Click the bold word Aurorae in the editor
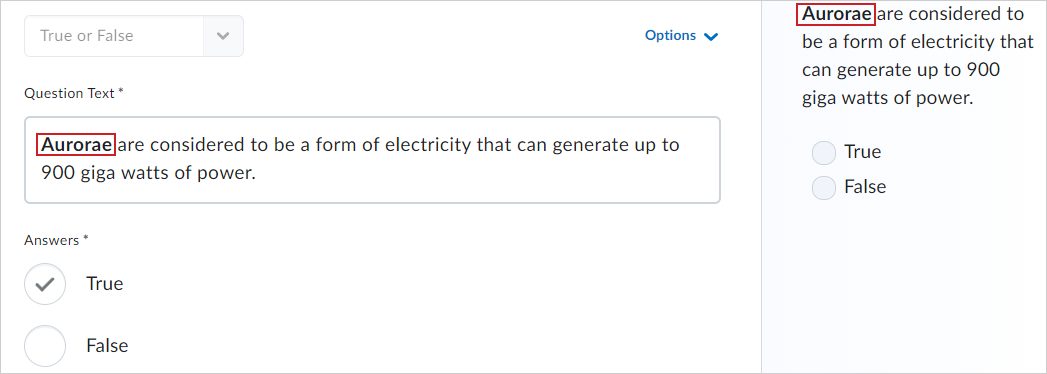 pyautogui.click(x=76, y=144)
